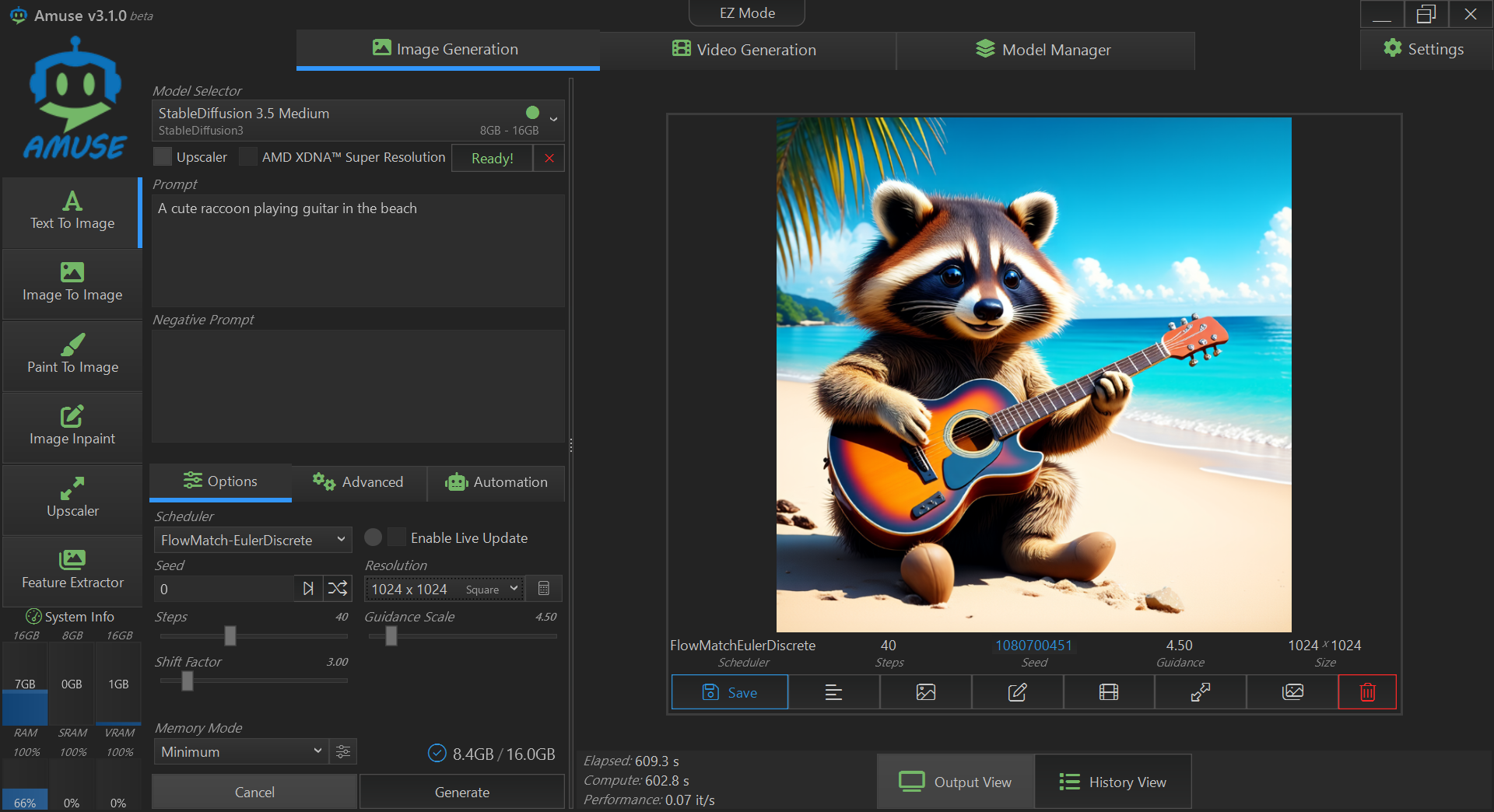Open the Upscaler sidebar tool
This screenshot has width=1494, height=812.
pyautogui.click(x=72, y=499)
